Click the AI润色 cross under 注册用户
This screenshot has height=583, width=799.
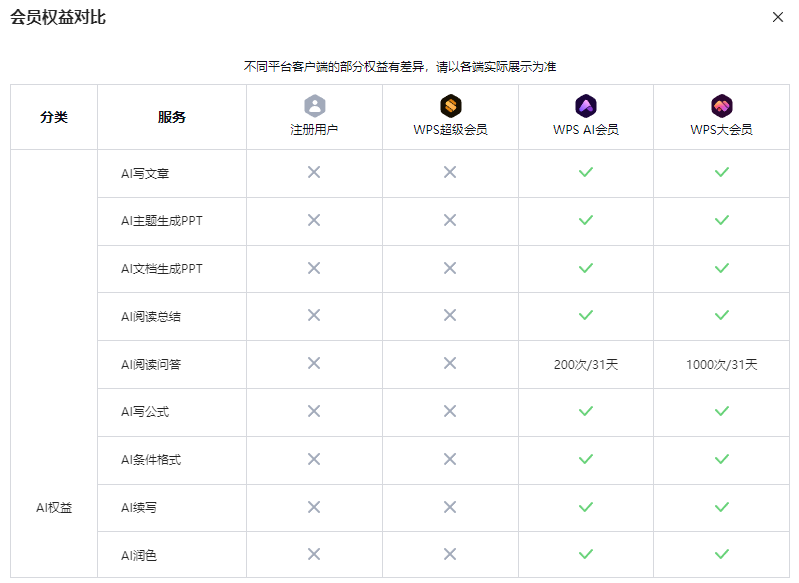(314, 554)
